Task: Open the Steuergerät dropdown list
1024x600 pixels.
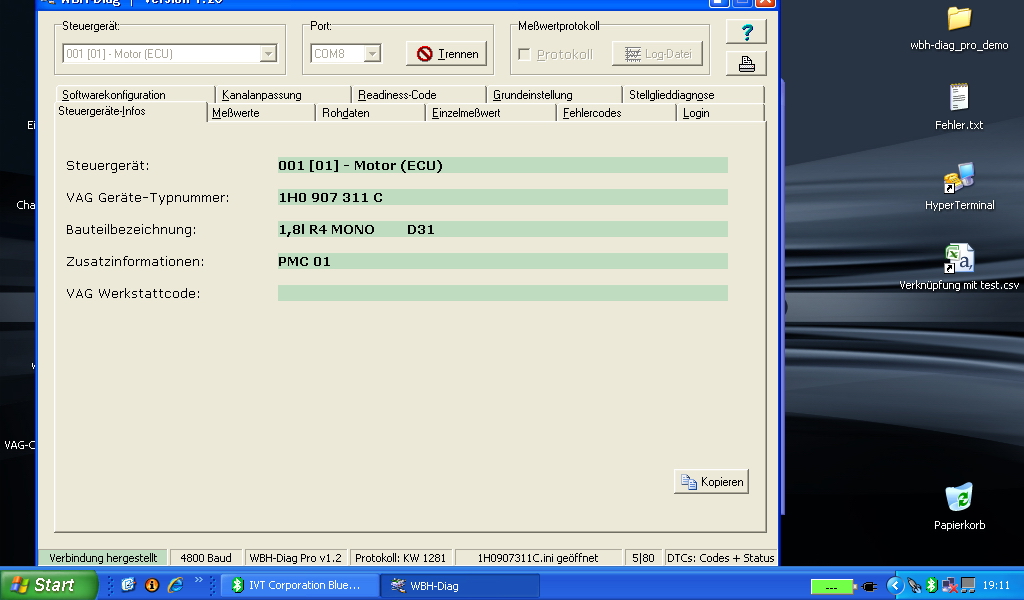Action: coord(268,54)
